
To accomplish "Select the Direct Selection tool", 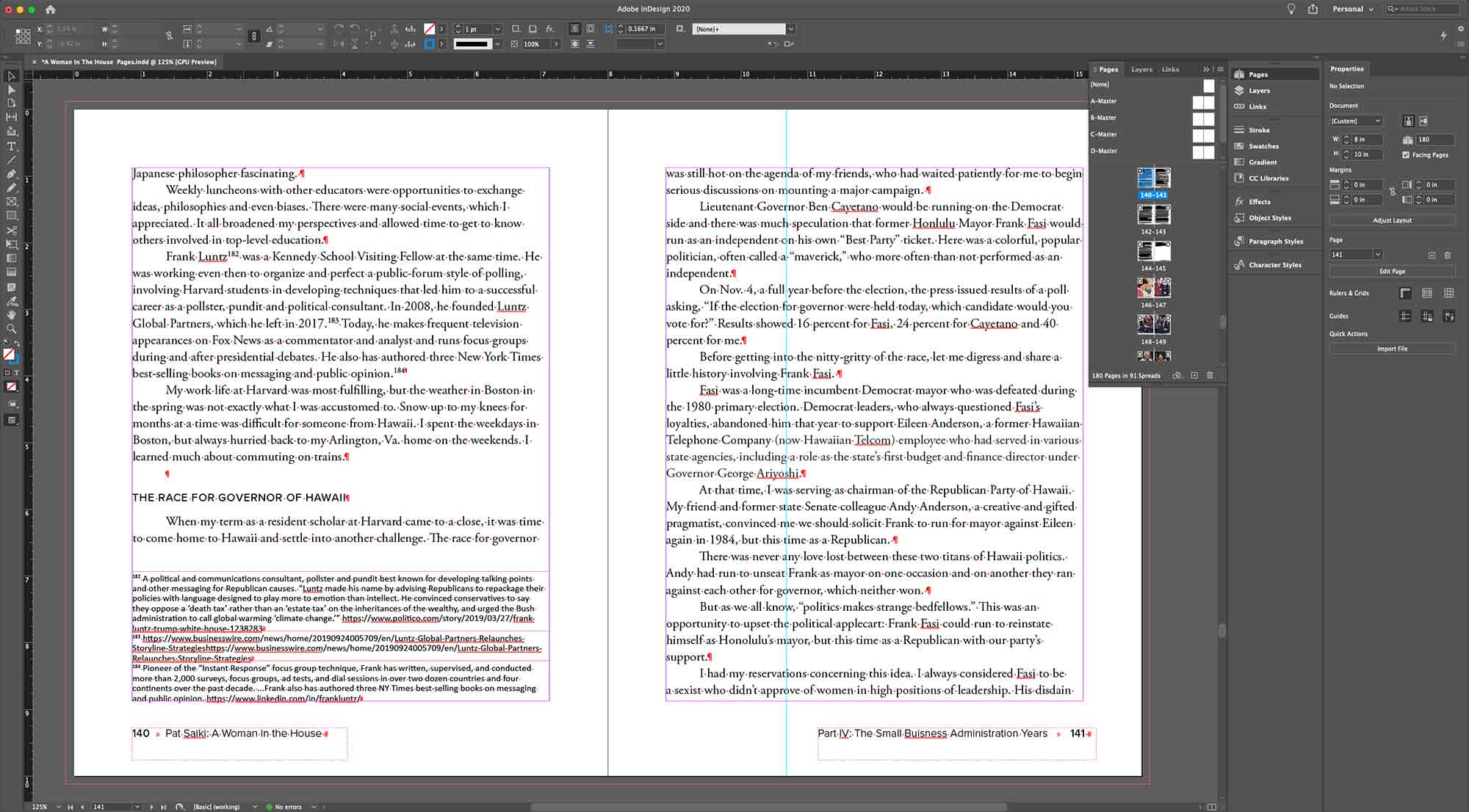I will point(11,90).
